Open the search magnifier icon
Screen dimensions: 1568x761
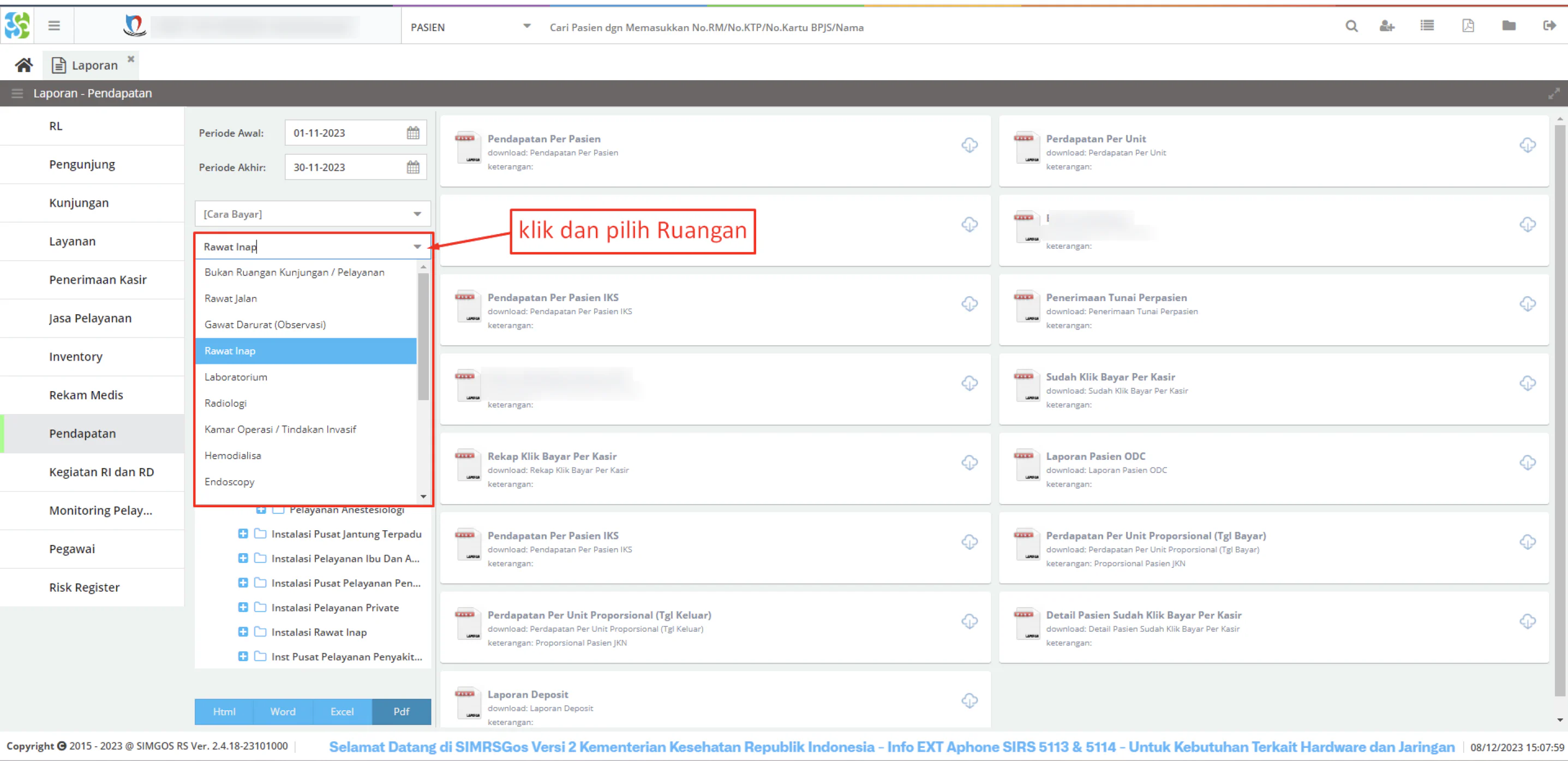1351,26
